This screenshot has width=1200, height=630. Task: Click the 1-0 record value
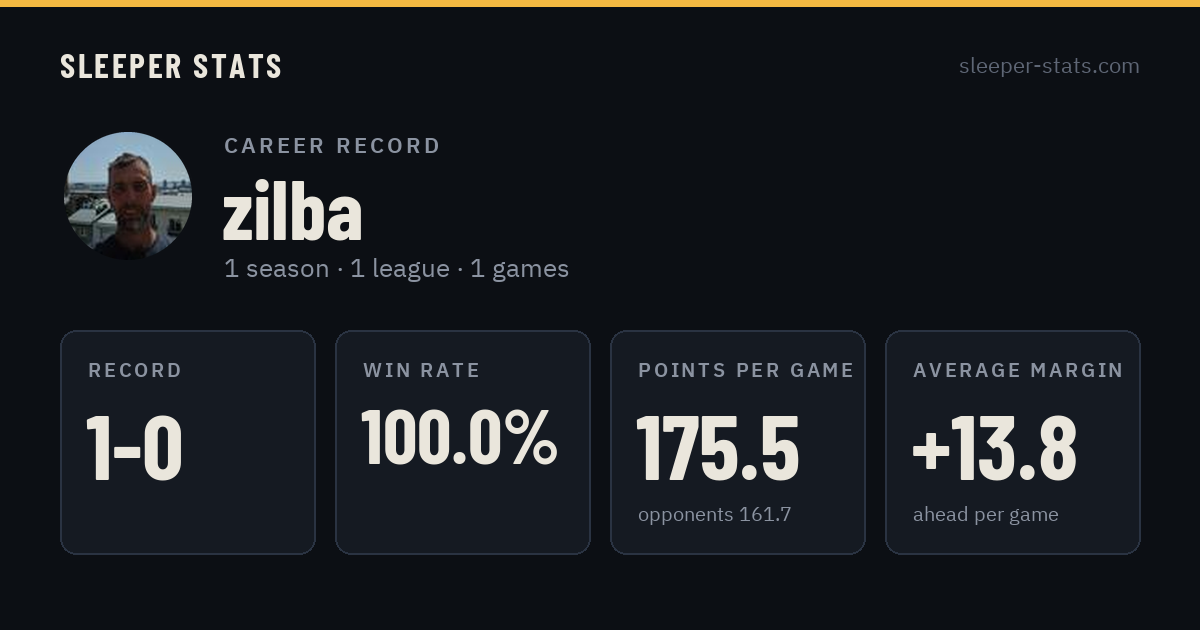click(134, 449)
